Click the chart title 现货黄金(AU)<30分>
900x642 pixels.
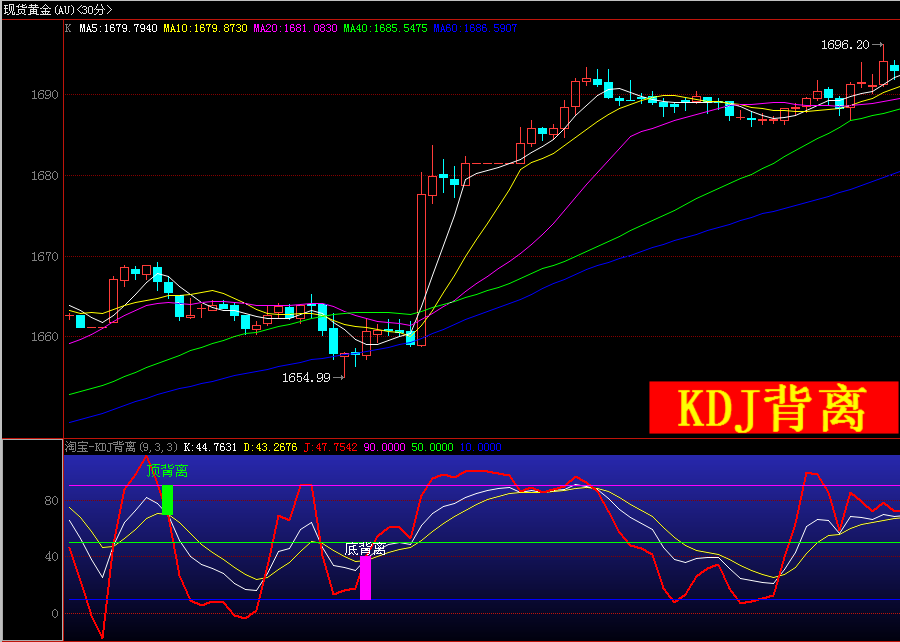58,10
